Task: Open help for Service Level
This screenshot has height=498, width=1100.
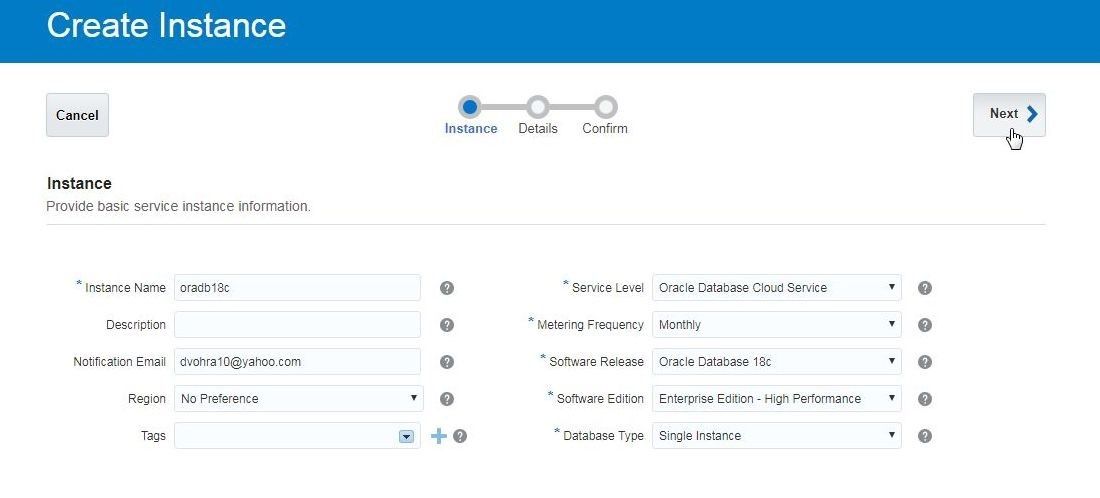Action: 925,288
